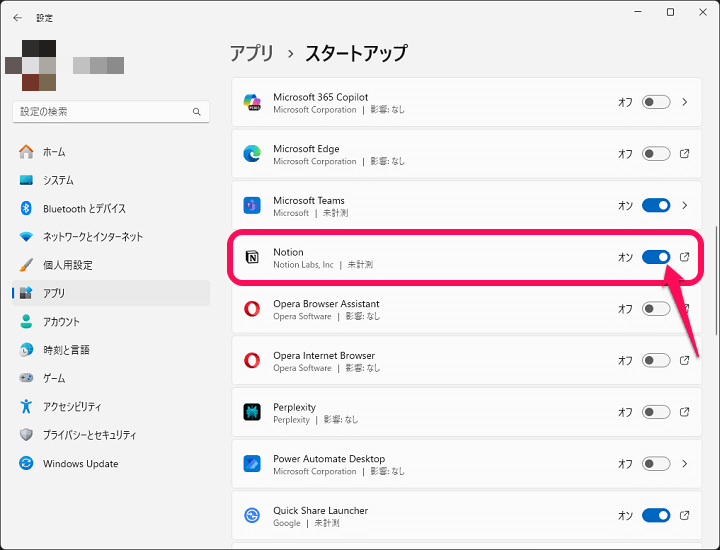Enable Power Automate Desktop startup switch

656,464
